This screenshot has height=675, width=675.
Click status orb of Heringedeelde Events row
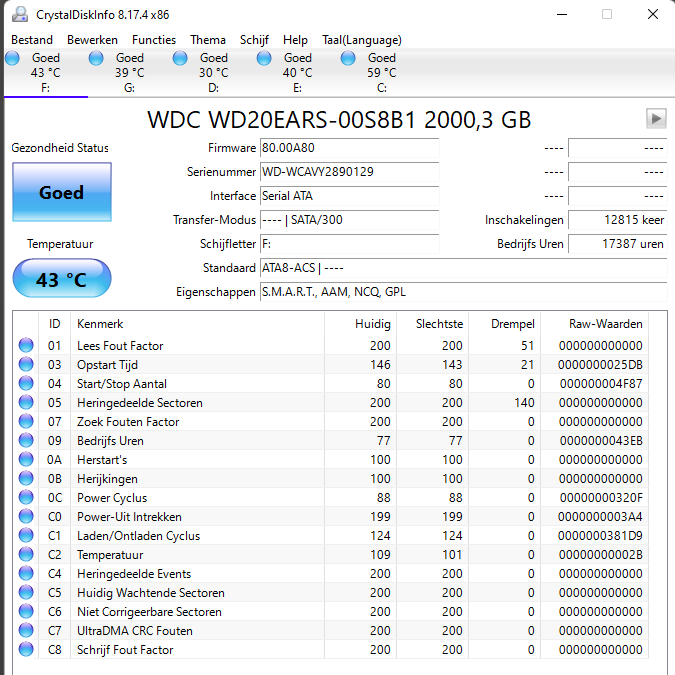pyautogui.click(x=26, y=573)
